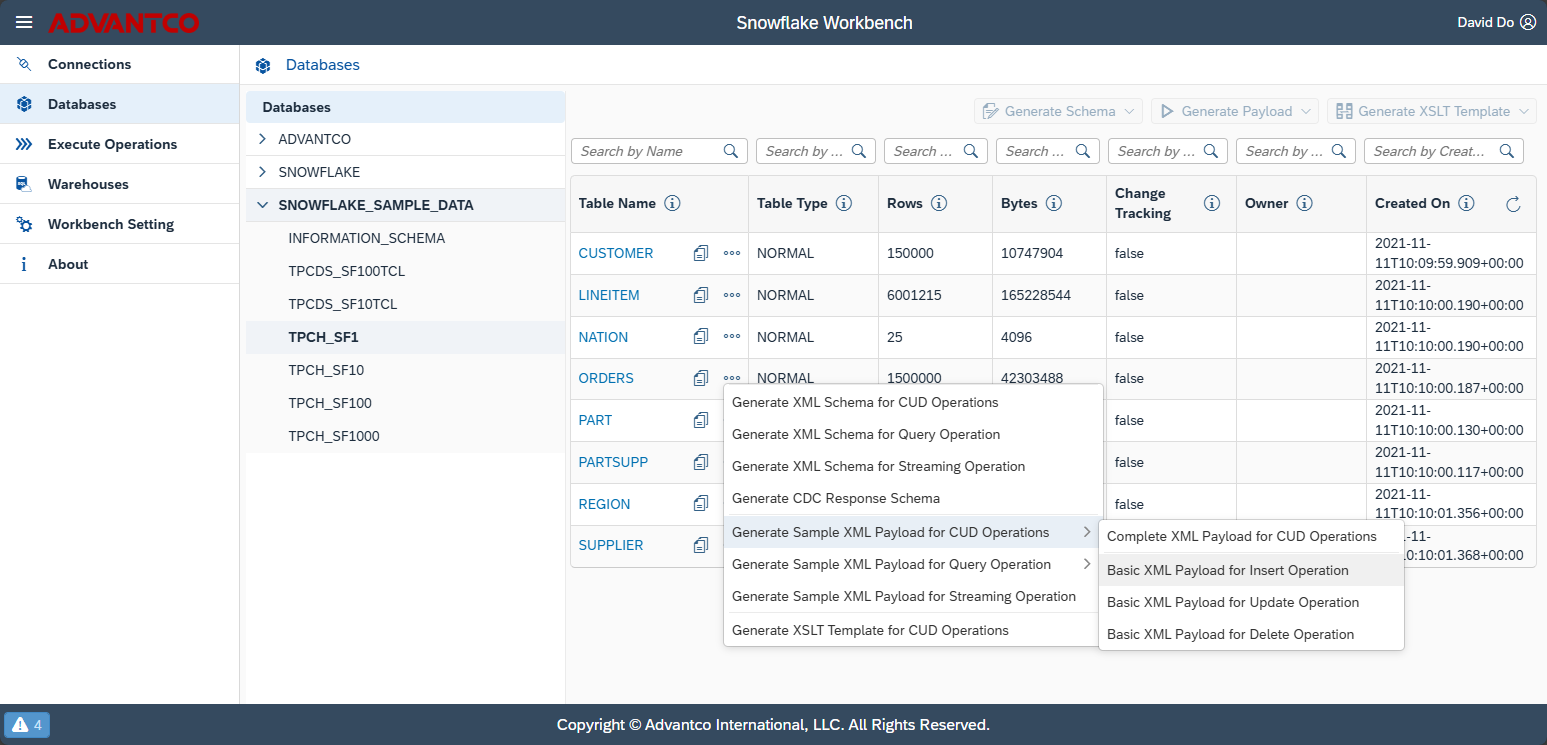Open the Generate XSLT Template dropdown
This screenshot has height=745, width=1547.
(1431, 111)
